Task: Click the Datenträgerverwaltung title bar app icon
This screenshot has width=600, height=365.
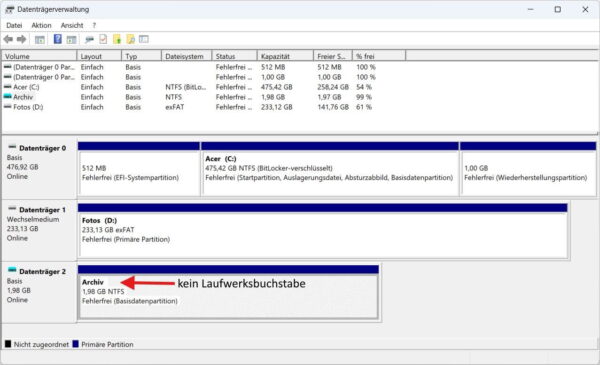Action: click(x=10, y=10)
